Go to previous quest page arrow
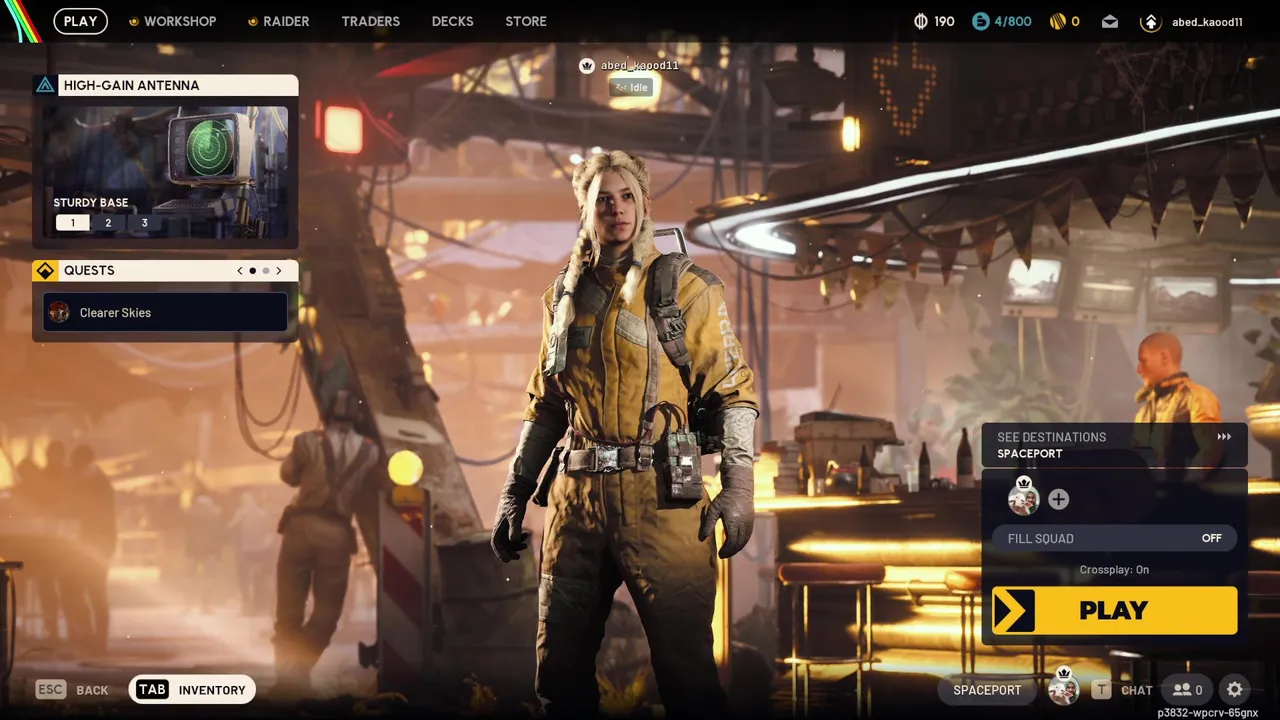The height and width of the screenshot is (720, 1280). (x=240, y=271)
